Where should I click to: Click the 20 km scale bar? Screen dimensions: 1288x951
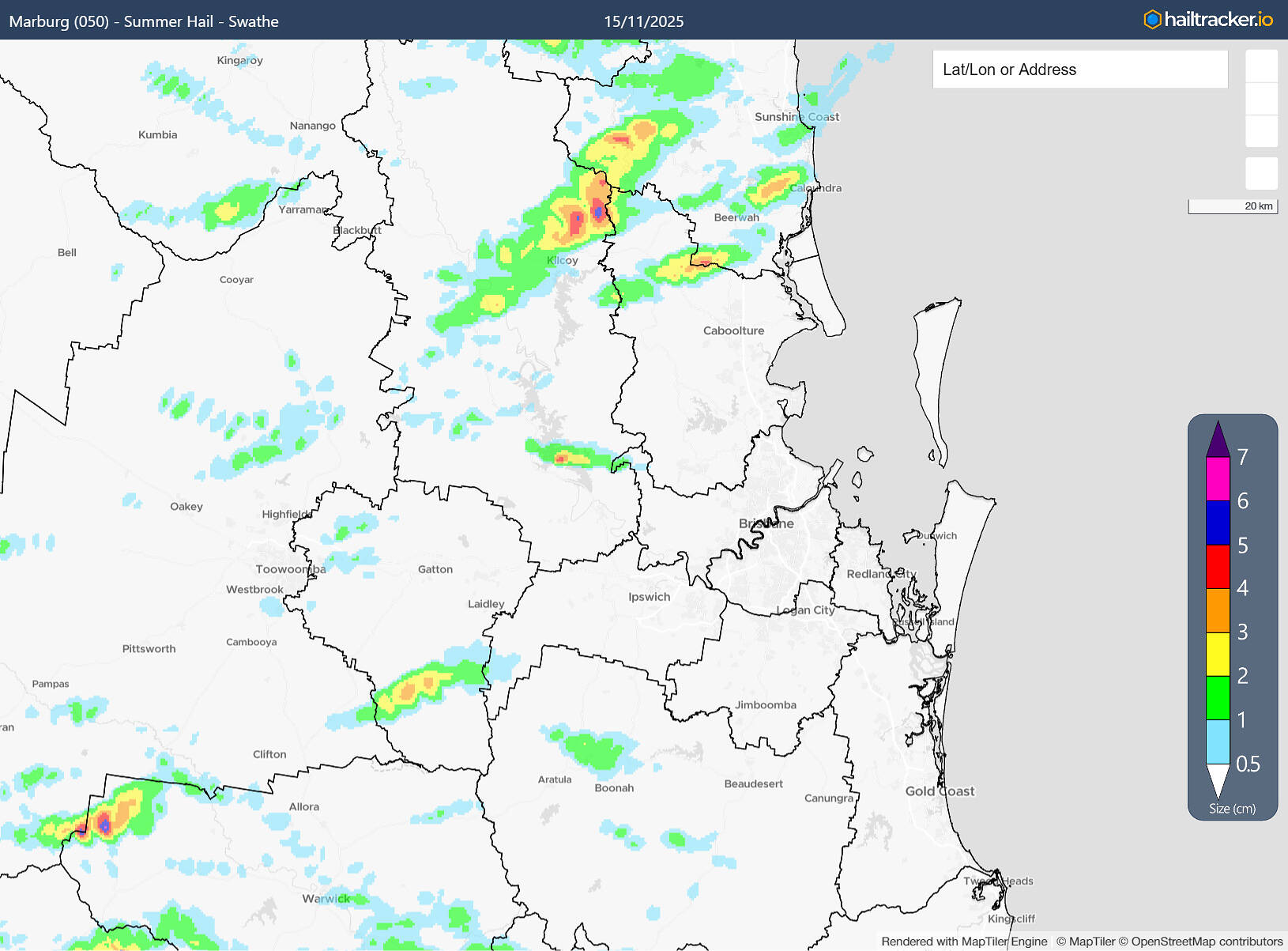pos(1232,206)
